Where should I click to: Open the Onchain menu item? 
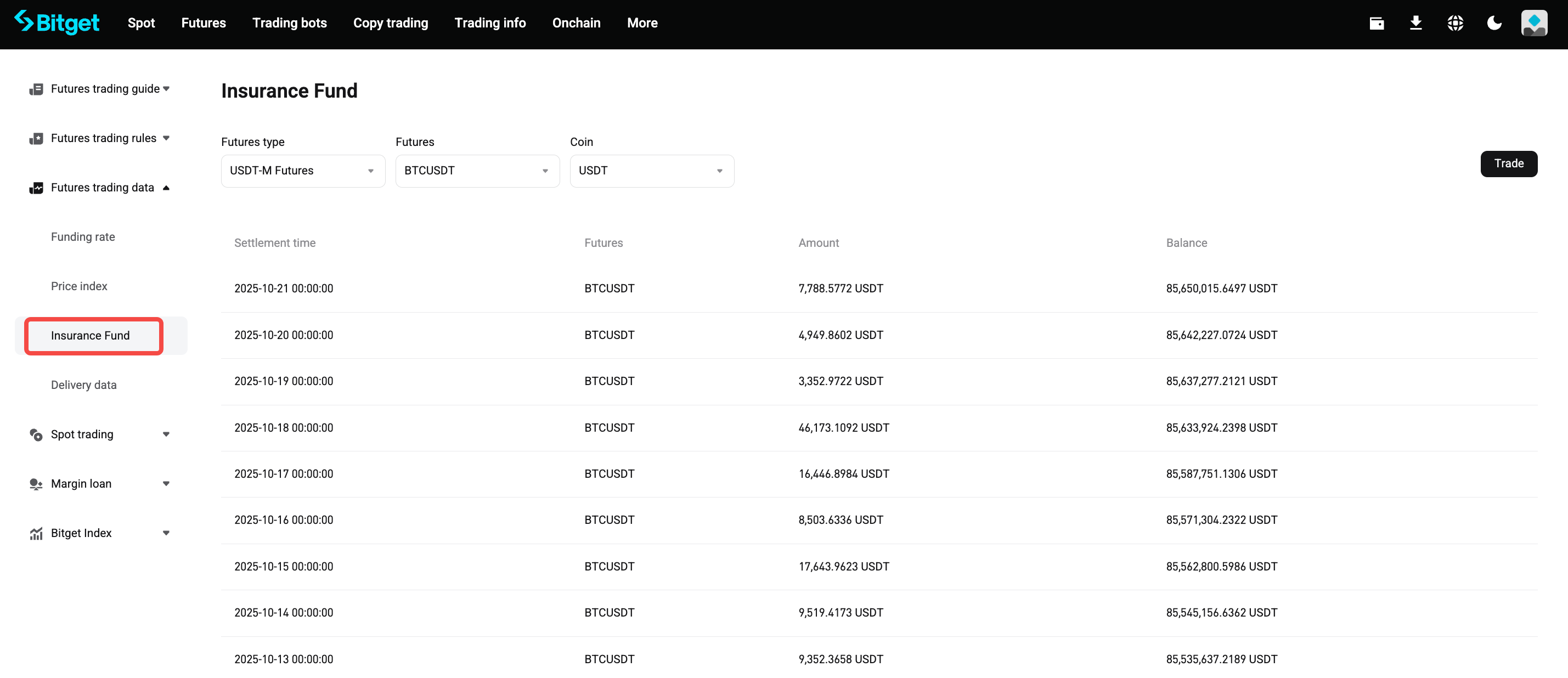(576, 23)
